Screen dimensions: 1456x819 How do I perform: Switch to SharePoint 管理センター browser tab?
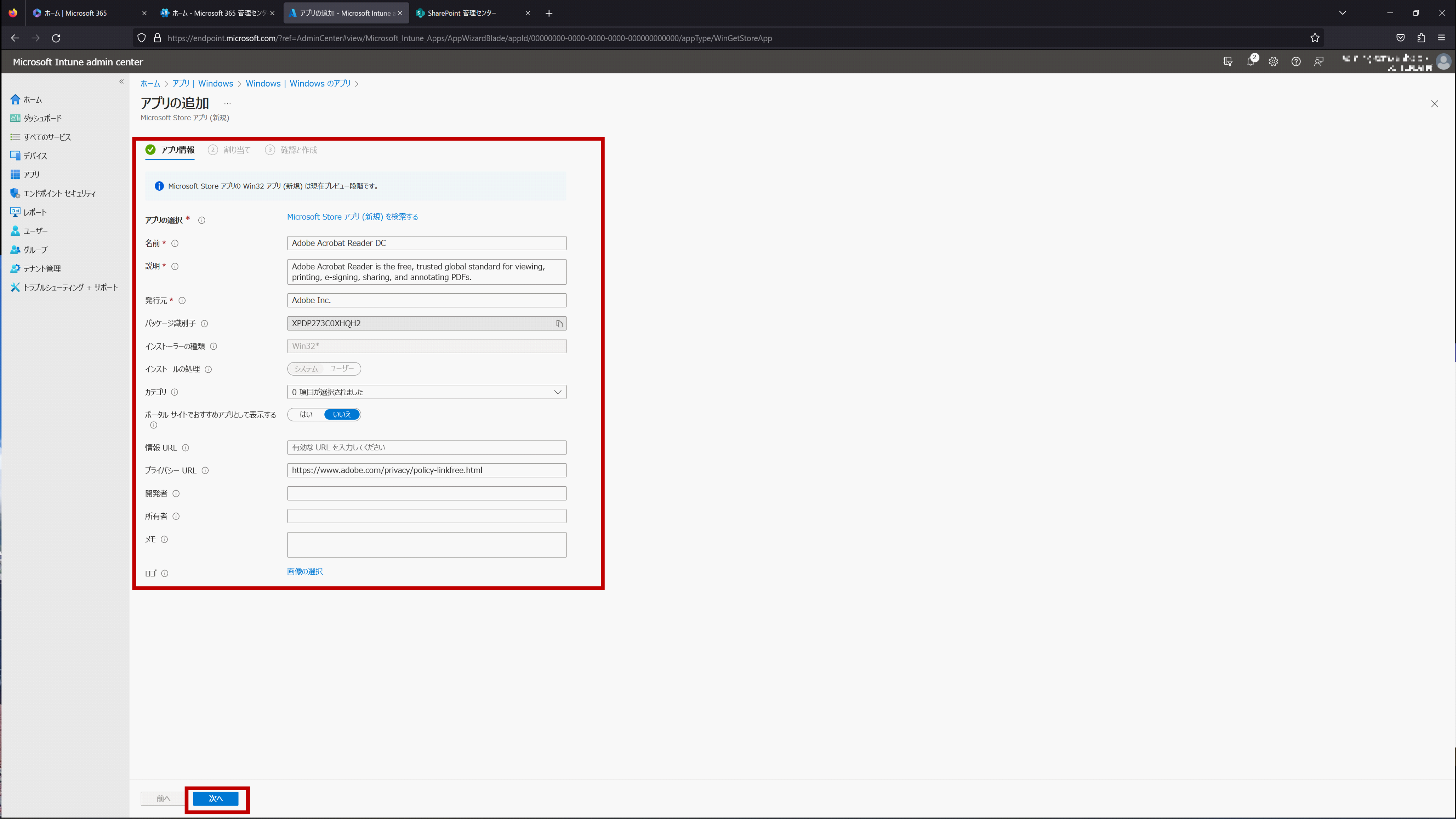pyautogui.click(x=472, y=13)
